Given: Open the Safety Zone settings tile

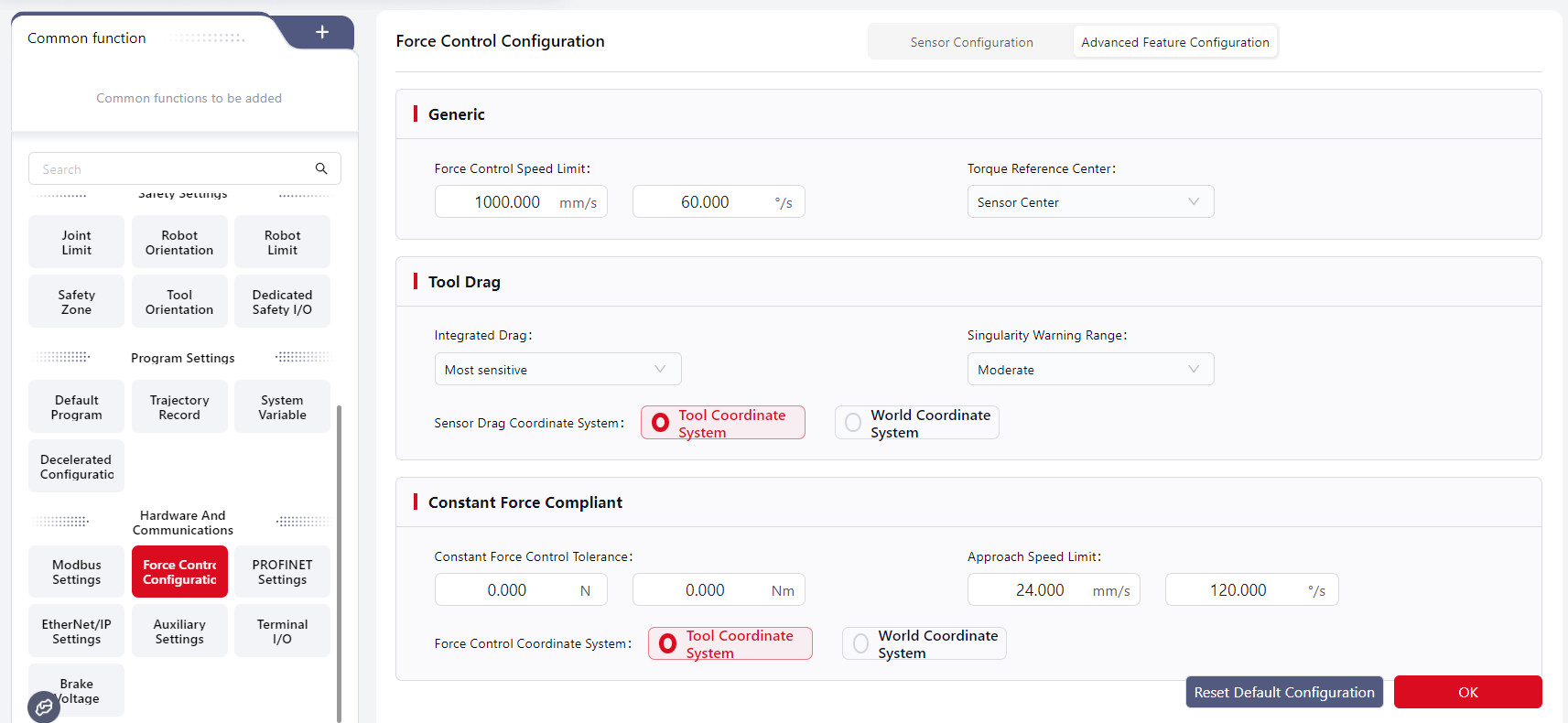Looking at the screenshot, I should [77, 302].
